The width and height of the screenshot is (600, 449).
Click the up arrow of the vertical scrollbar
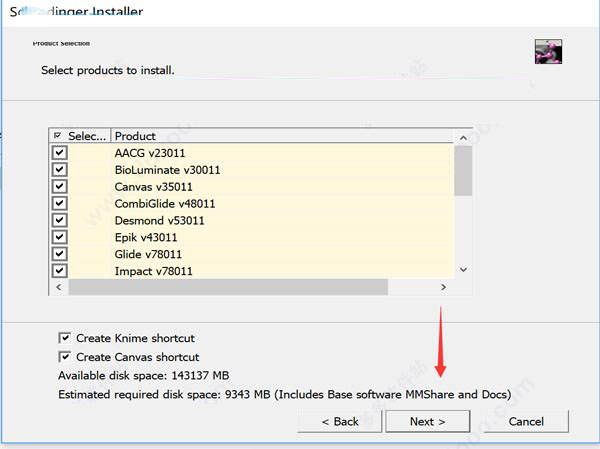463,138
